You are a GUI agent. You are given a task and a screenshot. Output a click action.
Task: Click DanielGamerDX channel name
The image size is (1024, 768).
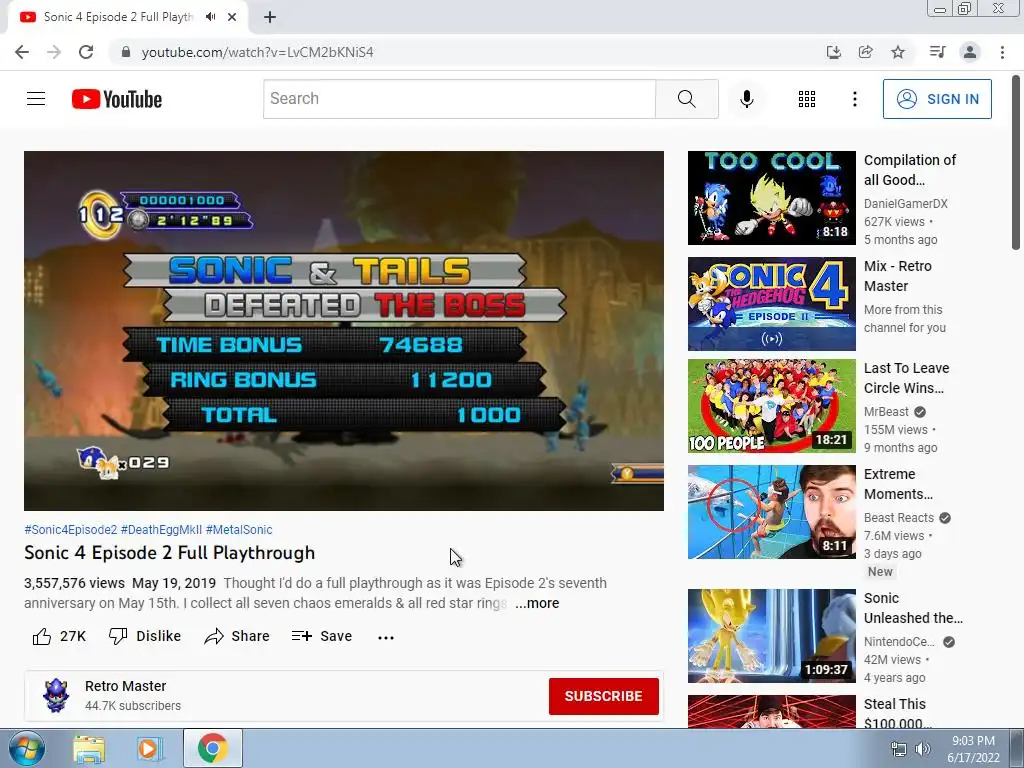[905, 204]
